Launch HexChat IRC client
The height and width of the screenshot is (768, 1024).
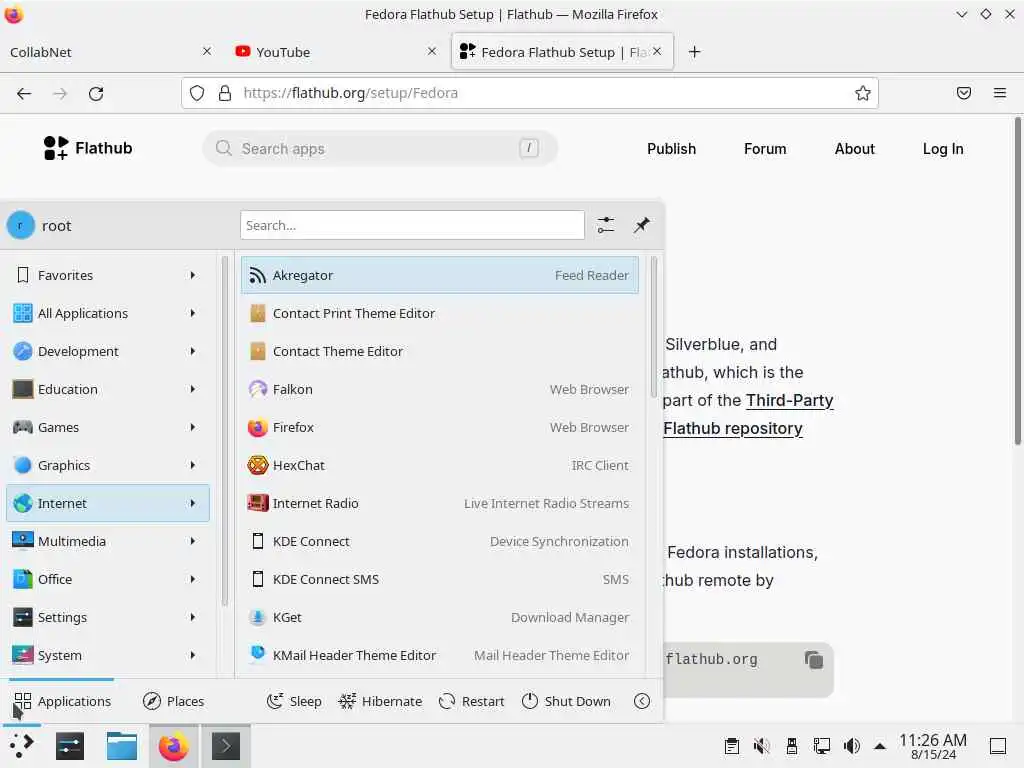(x=440, y=465)
